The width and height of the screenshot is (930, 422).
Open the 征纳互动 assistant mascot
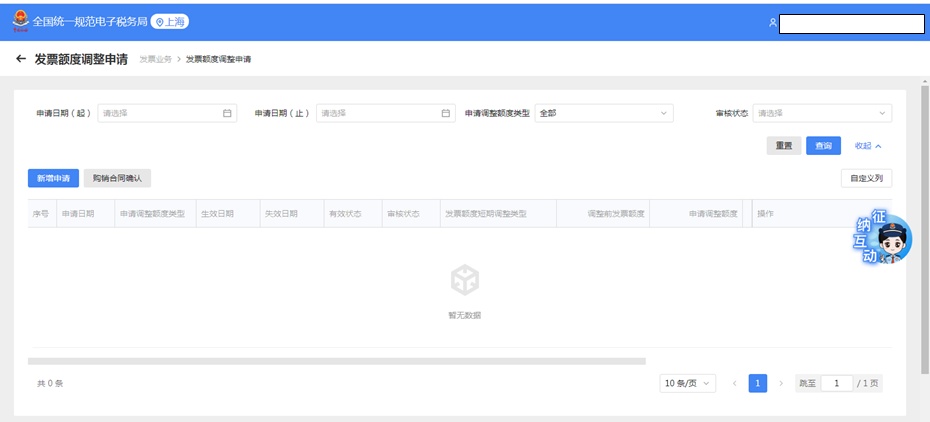[884, 240]
